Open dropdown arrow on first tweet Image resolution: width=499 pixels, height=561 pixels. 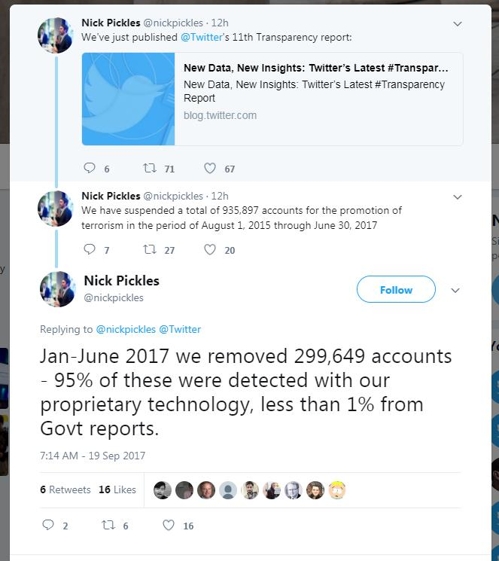coord(458,24)
